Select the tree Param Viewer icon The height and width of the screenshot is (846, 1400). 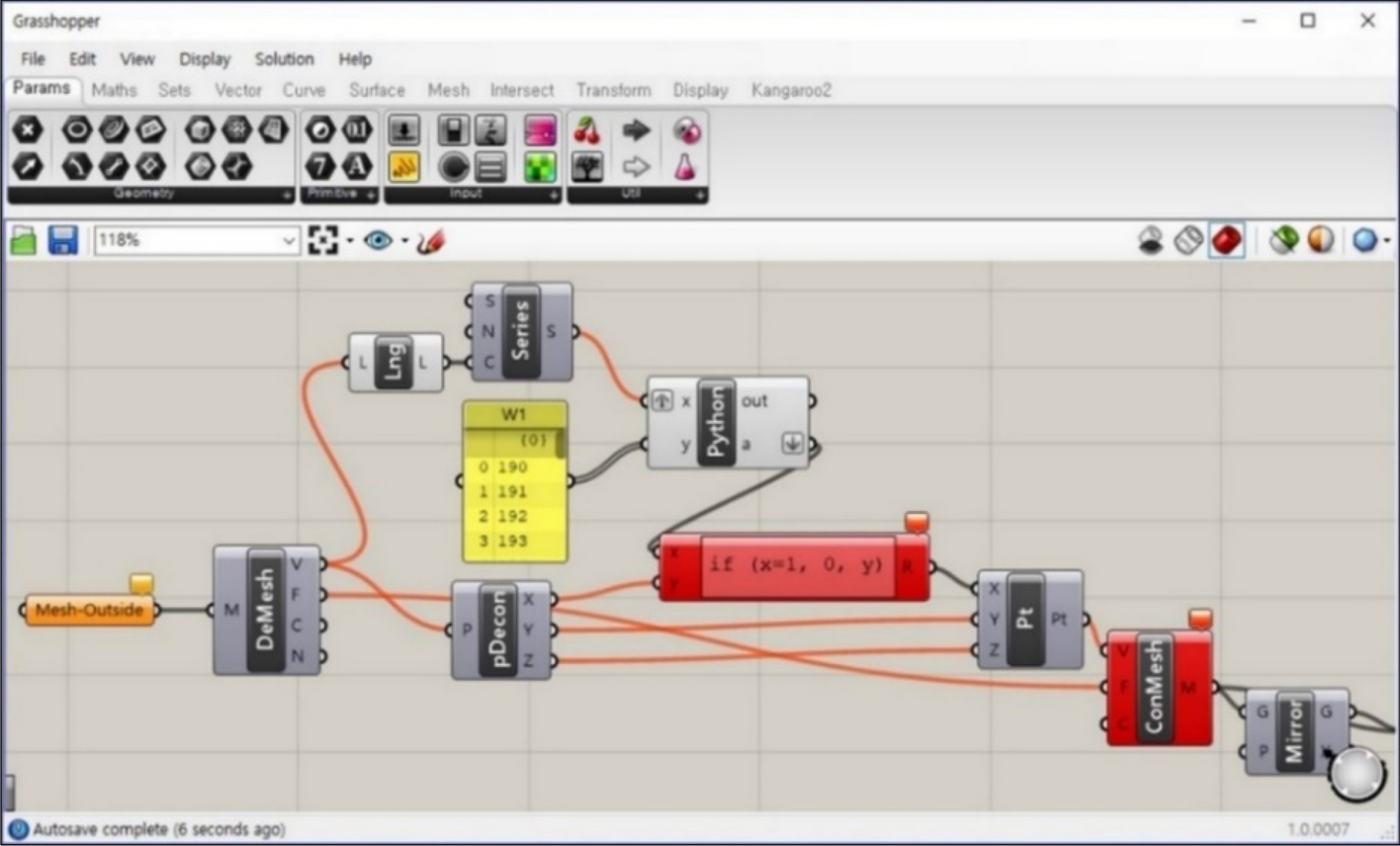click(x=587, y=167)
